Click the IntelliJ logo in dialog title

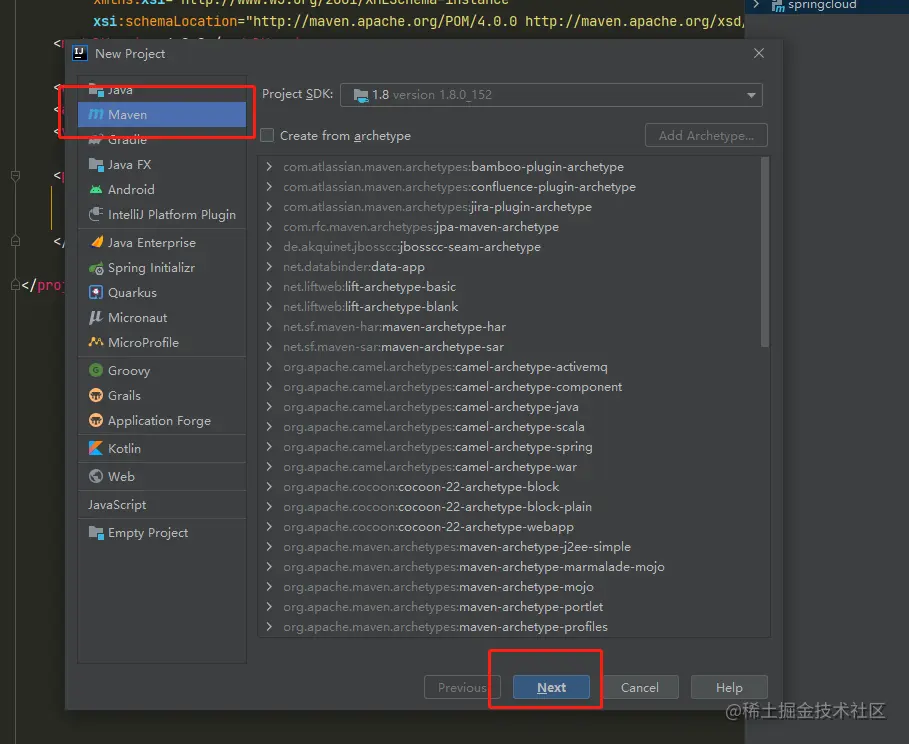[x=80, y=53]
